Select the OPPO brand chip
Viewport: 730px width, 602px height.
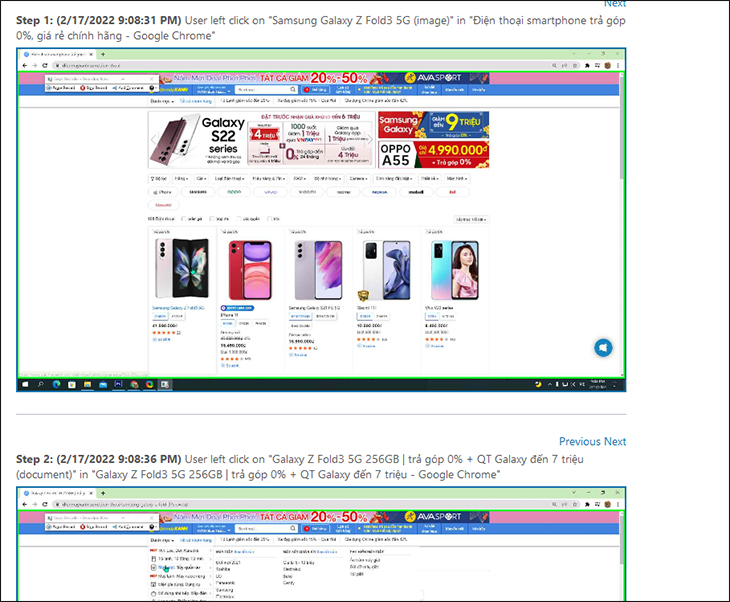(x=234, y=192)
